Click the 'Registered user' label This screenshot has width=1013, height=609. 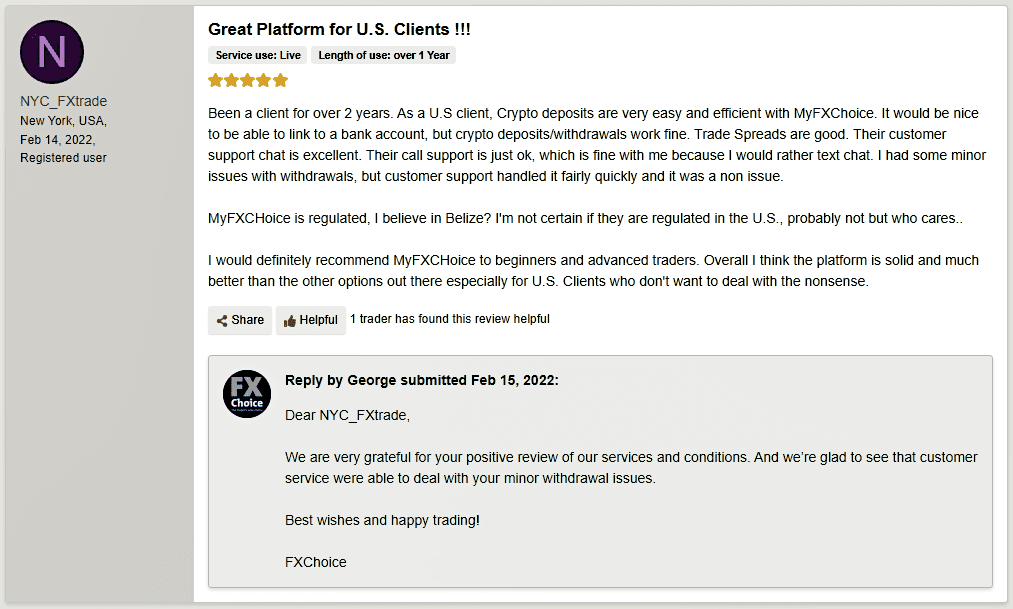(x=63, y=158)
